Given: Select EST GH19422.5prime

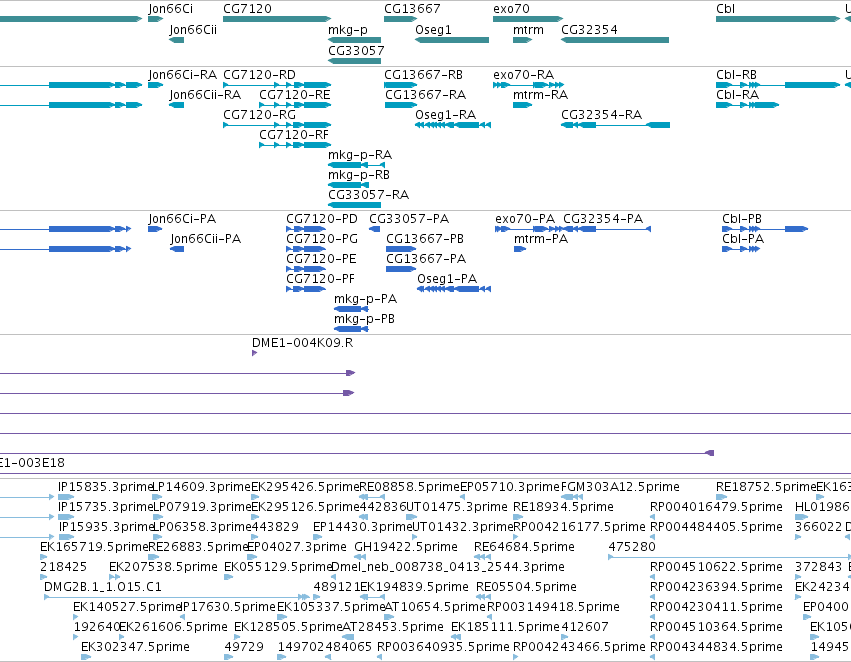Looking at the screenshot, I should coord(359,557).
